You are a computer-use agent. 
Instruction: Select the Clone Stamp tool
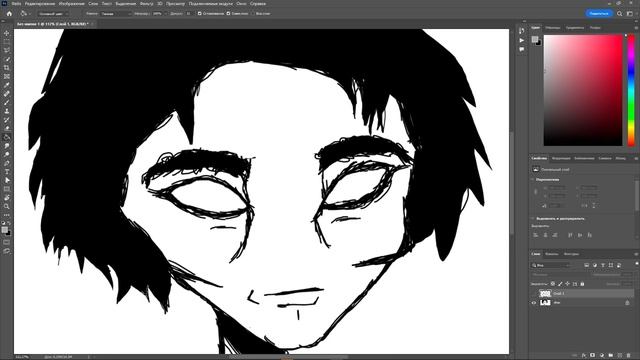point(7,111)
